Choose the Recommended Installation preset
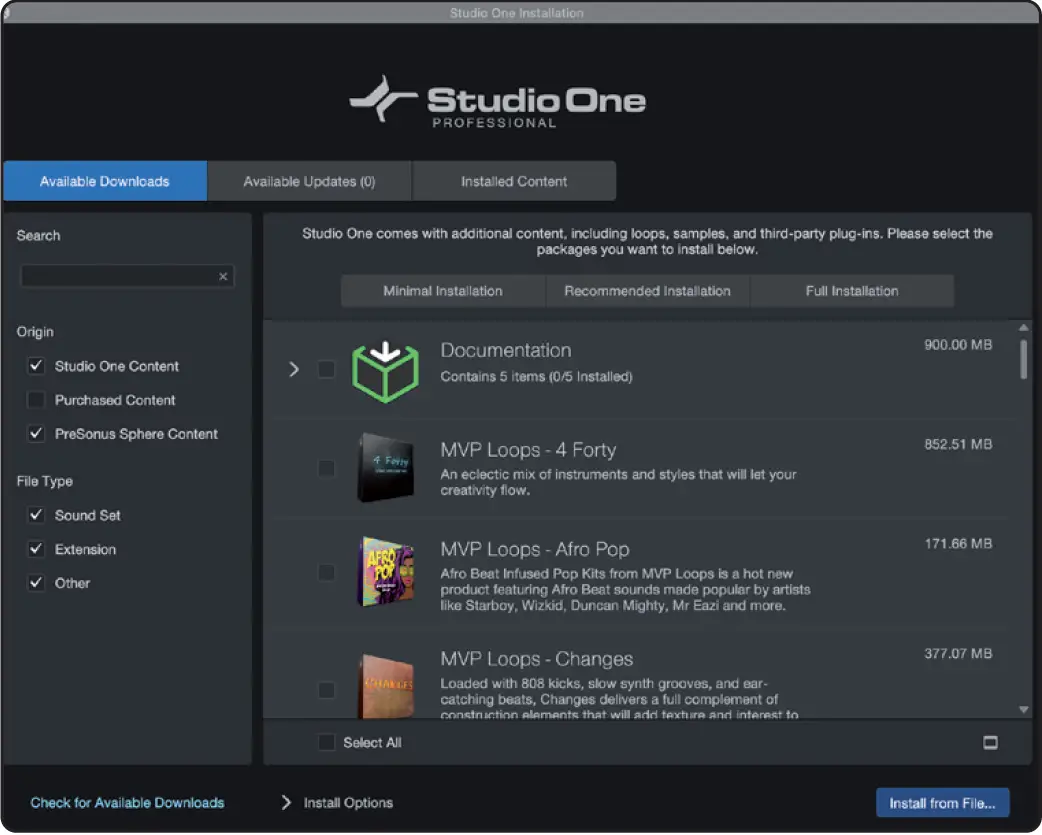Image resolution: width=1042 pixels, height=835 pixels. pos(647,291)
